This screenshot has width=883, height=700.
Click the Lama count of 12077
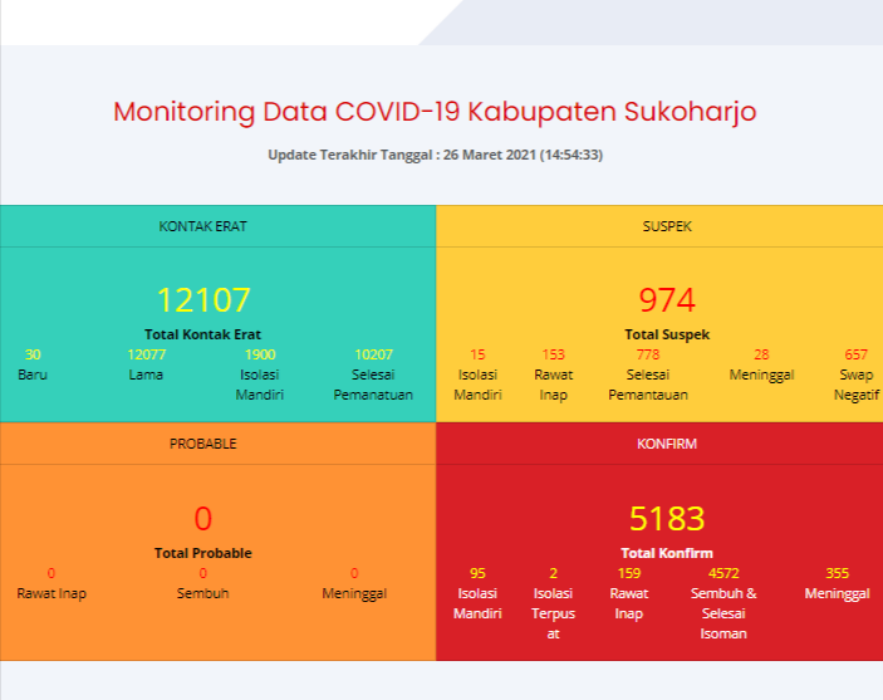pyautogui.click(x=146, y=354)
